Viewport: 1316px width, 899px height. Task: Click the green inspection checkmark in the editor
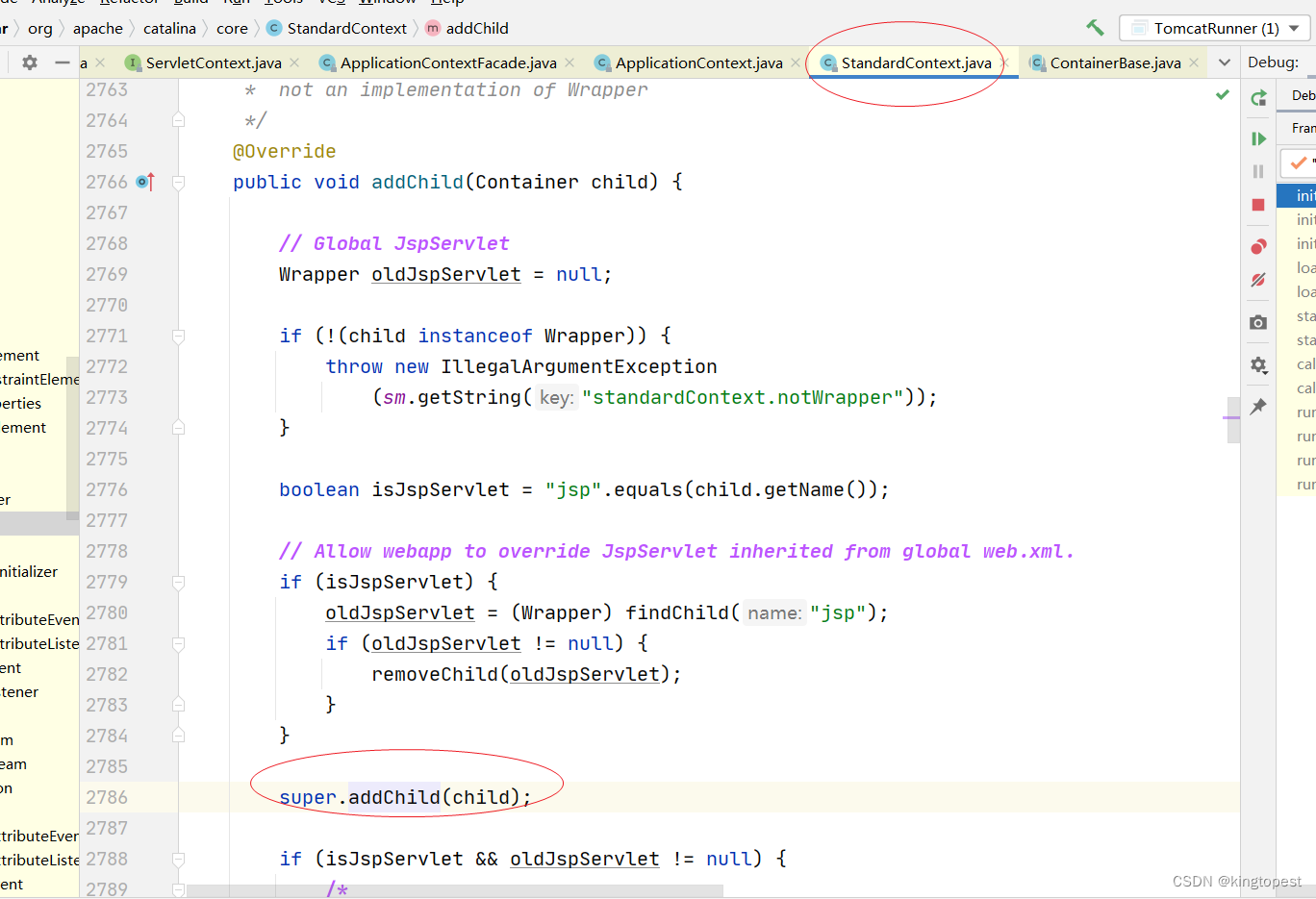(1223, 94)
